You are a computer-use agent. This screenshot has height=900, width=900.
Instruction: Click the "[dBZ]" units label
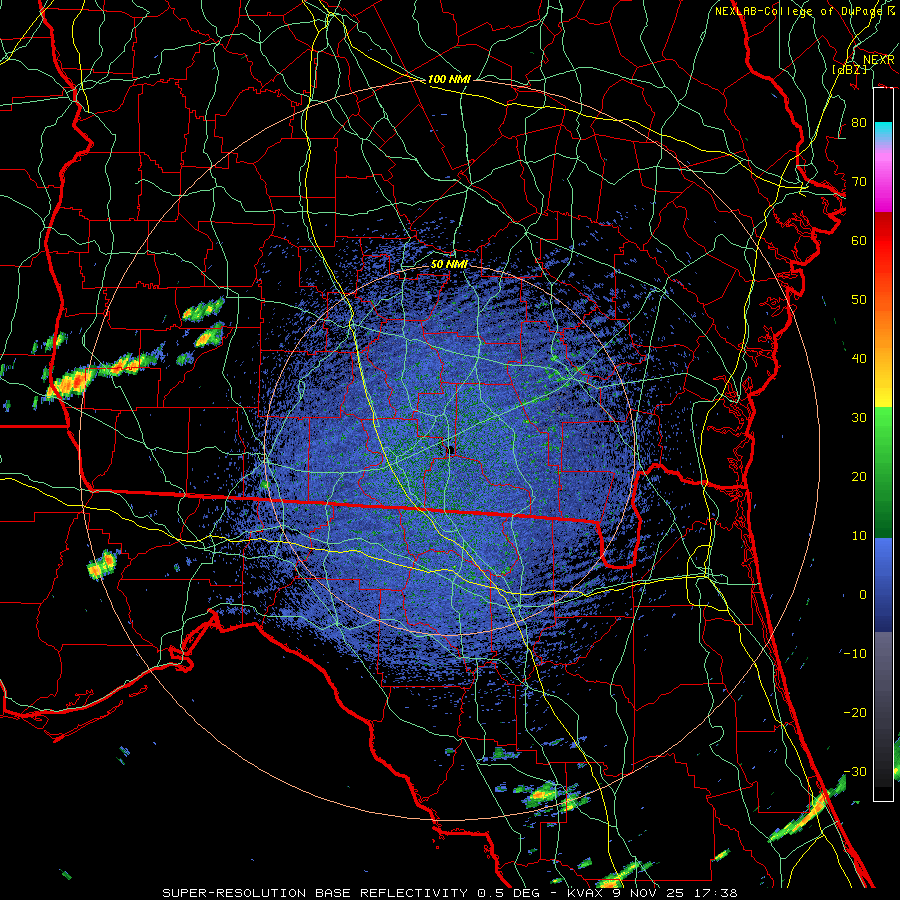[x=849, y=69]
